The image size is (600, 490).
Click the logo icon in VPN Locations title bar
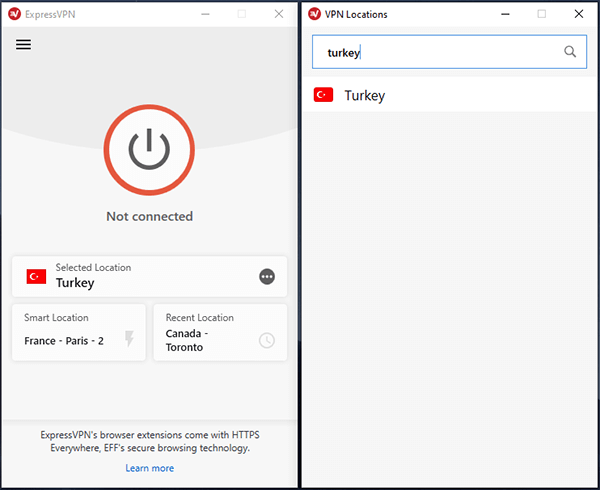pyautogui.click(x=315, y=14)
